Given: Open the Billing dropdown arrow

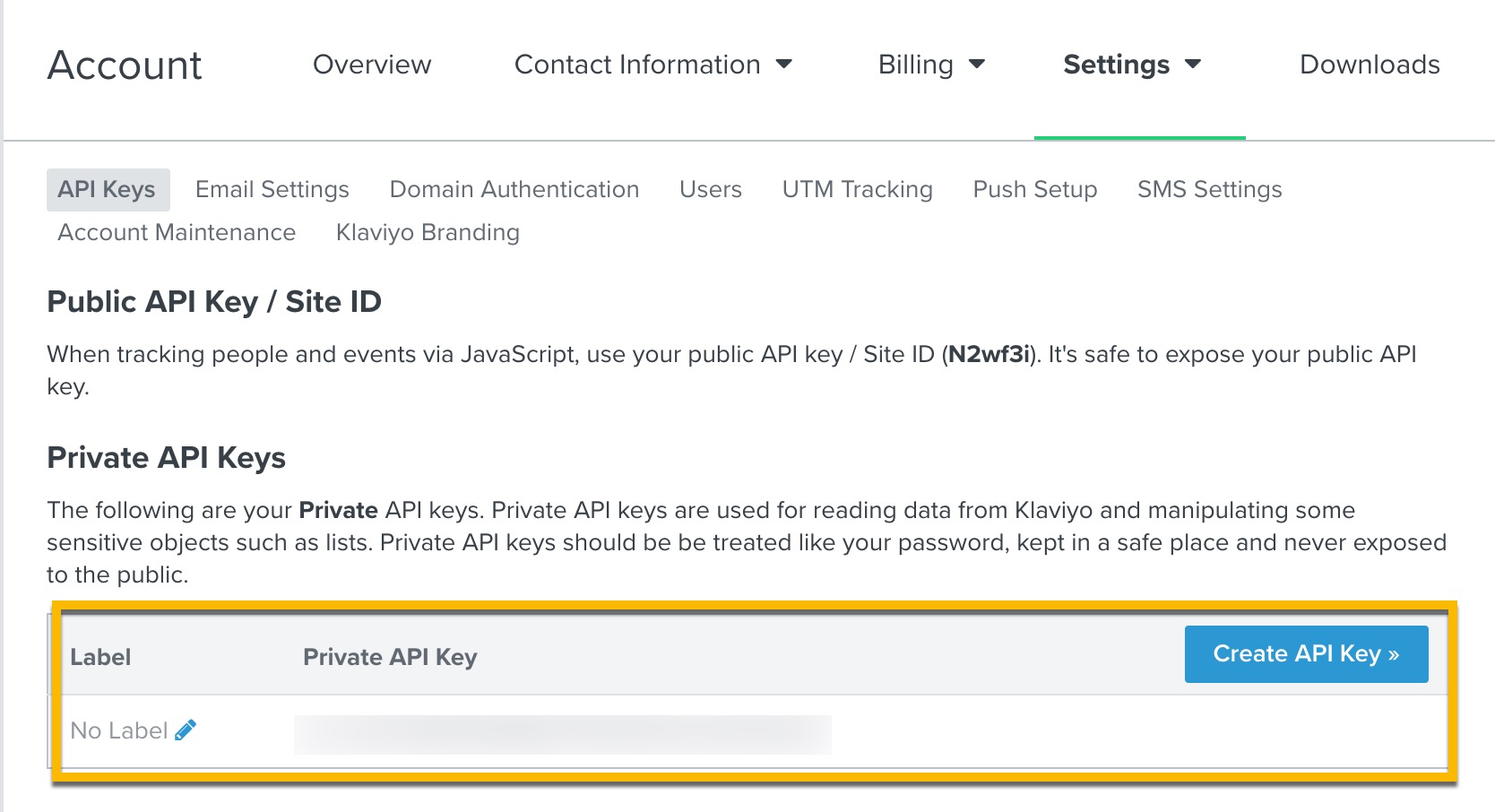Looking at the screenshot, I should tap(977, 65).
